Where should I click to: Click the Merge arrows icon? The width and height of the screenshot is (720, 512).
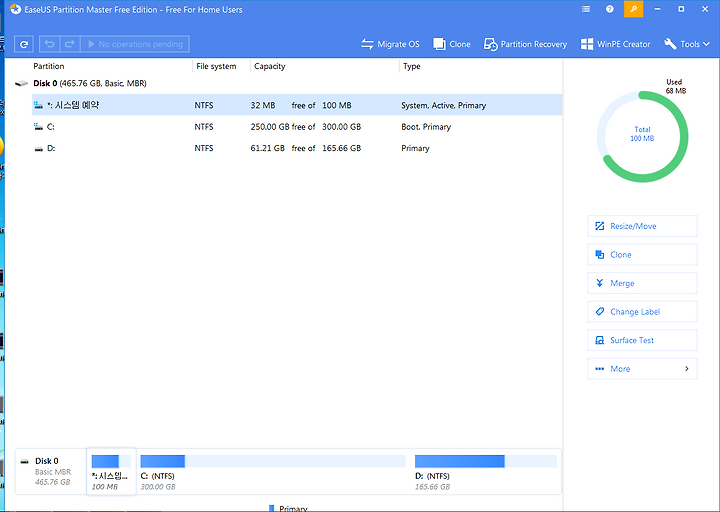click(x=600, y=283)
